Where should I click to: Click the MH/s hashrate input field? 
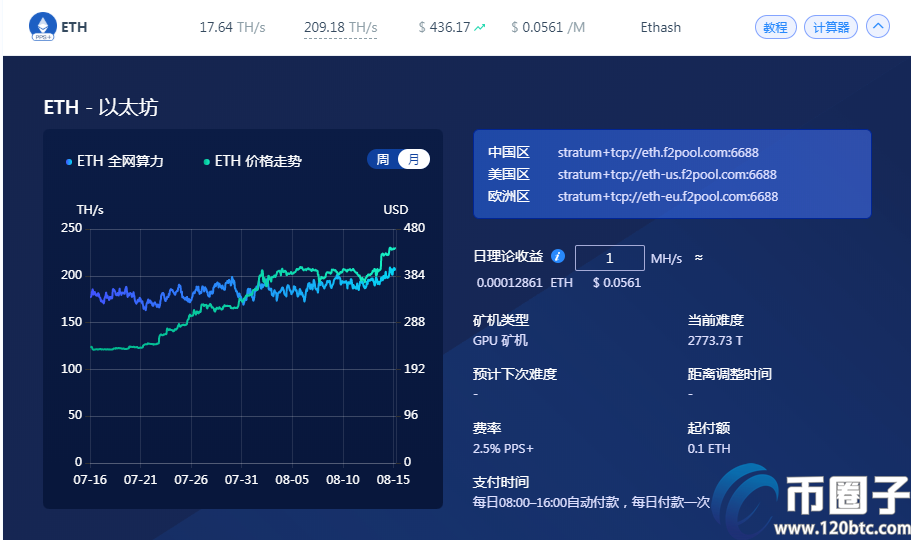tap(609, 258)
